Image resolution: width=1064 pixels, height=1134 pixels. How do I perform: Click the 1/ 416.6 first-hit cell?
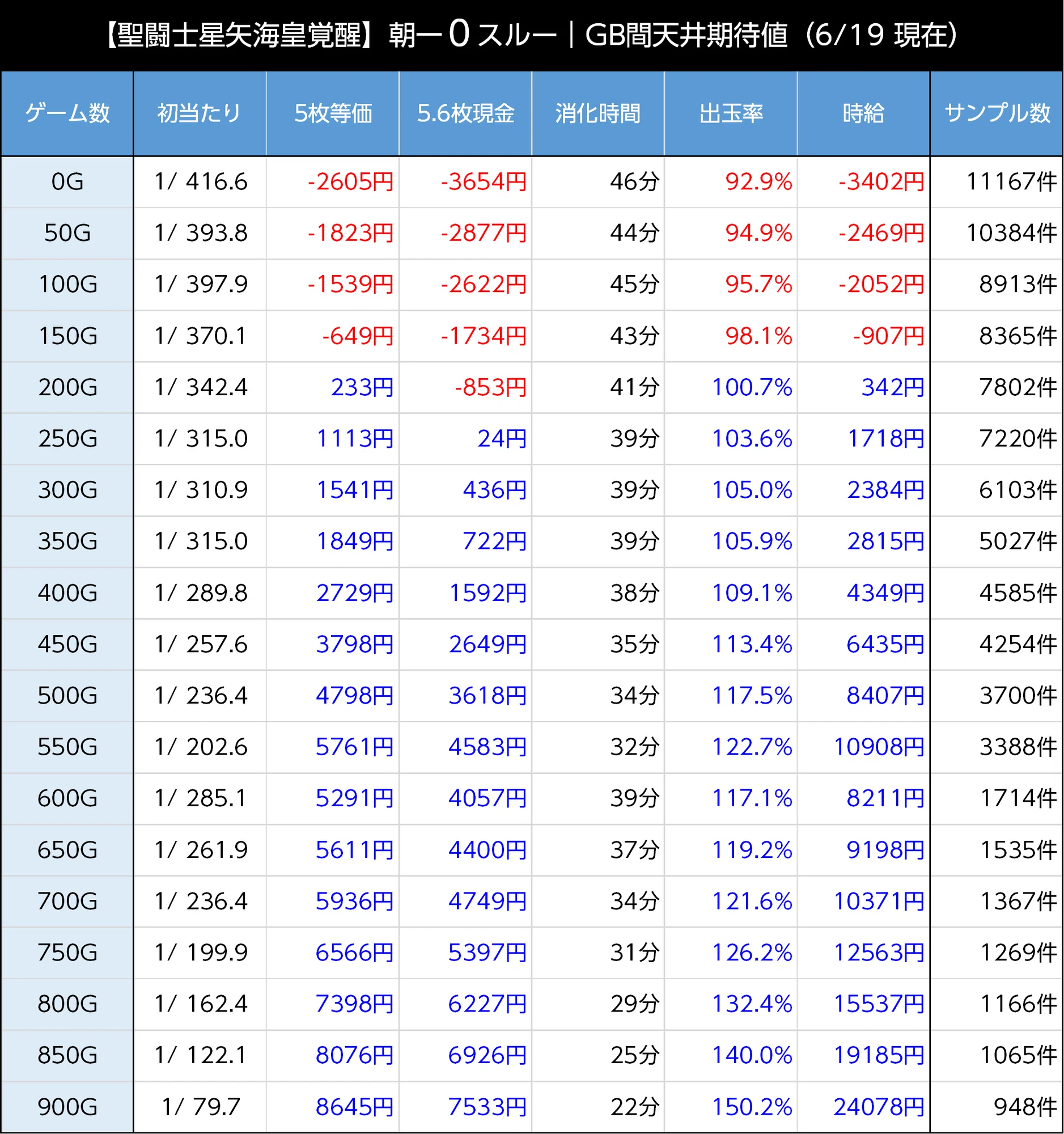coord(201,182)
